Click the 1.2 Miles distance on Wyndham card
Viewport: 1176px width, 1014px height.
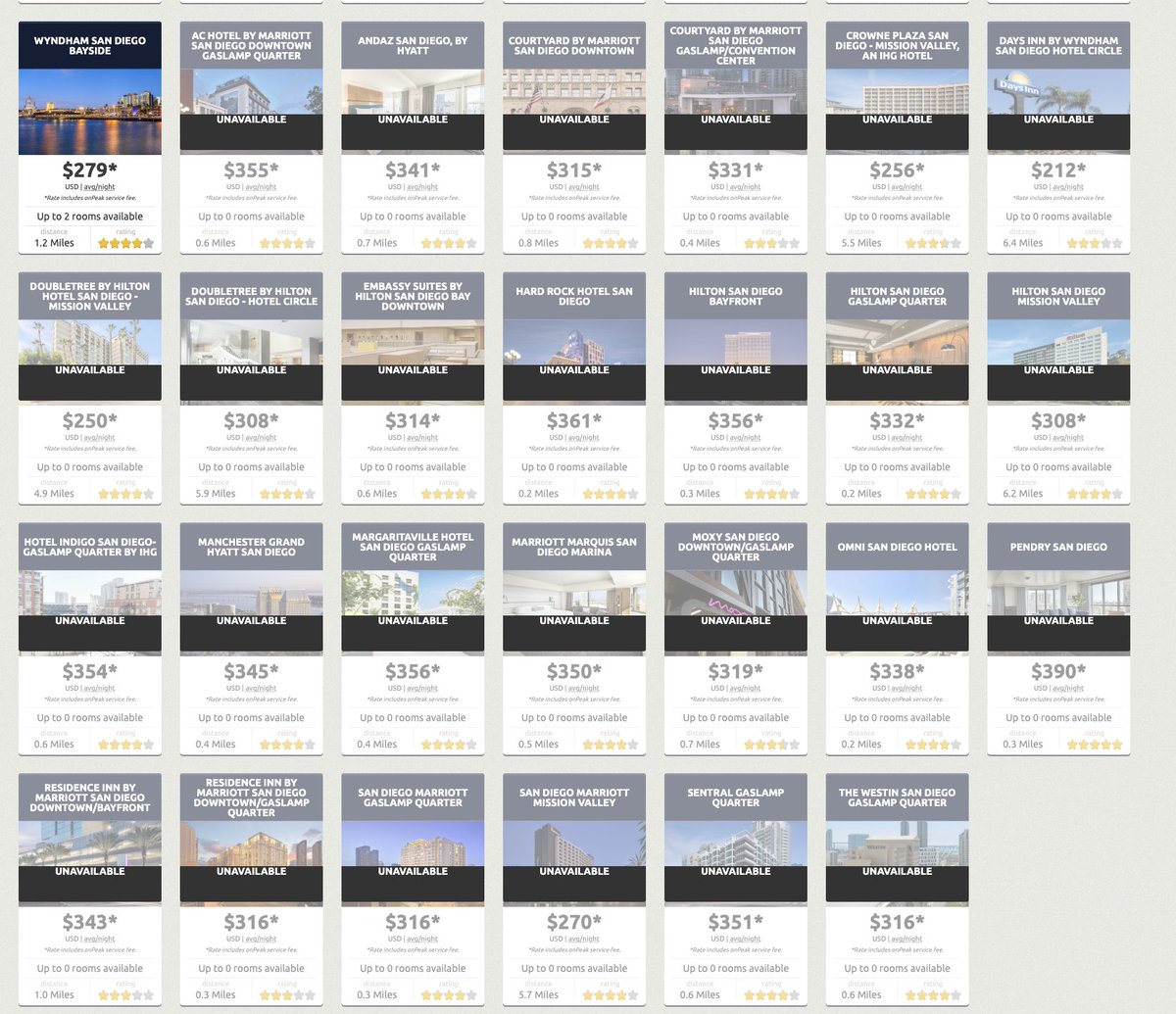point(55,243)
